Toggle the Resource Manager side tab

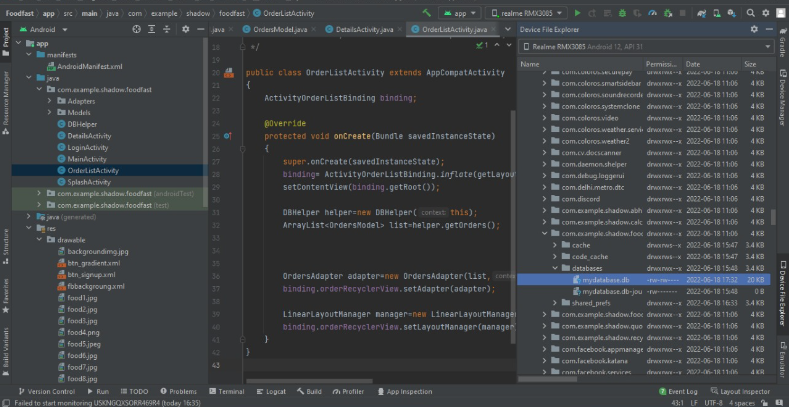pos(6,103)
